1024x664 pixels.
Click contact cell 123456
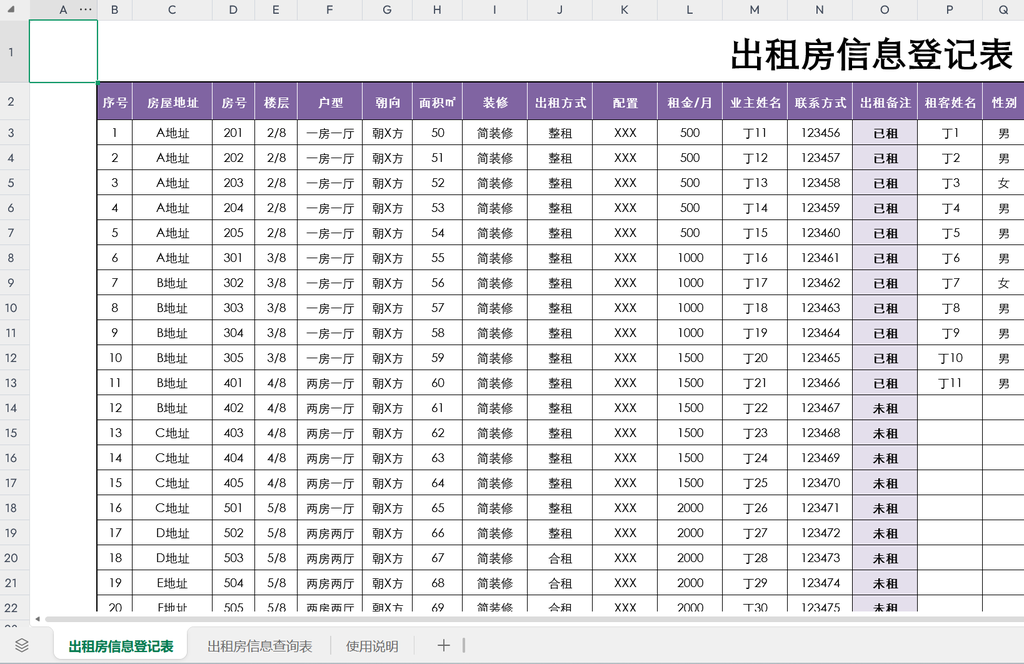(820, 133)
